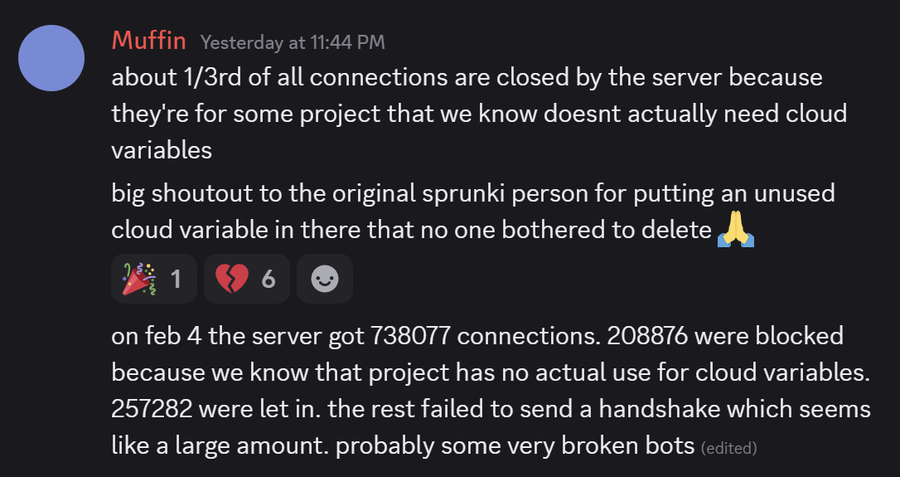Screen dimensions: 900x477
Task: Click the (edited) label
Action: (730, 447)
